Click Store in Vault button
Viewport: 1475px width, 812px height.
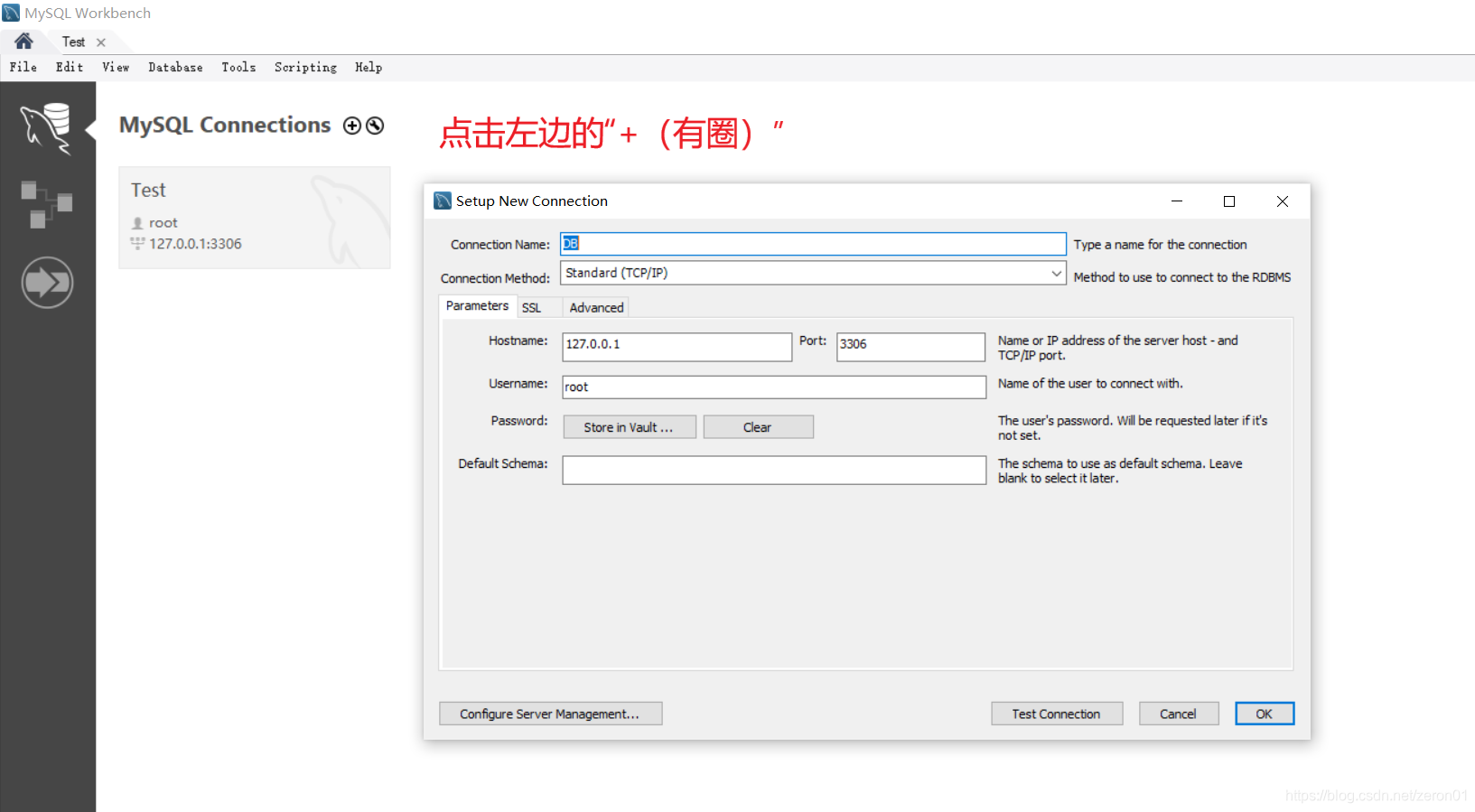point(630,427)
